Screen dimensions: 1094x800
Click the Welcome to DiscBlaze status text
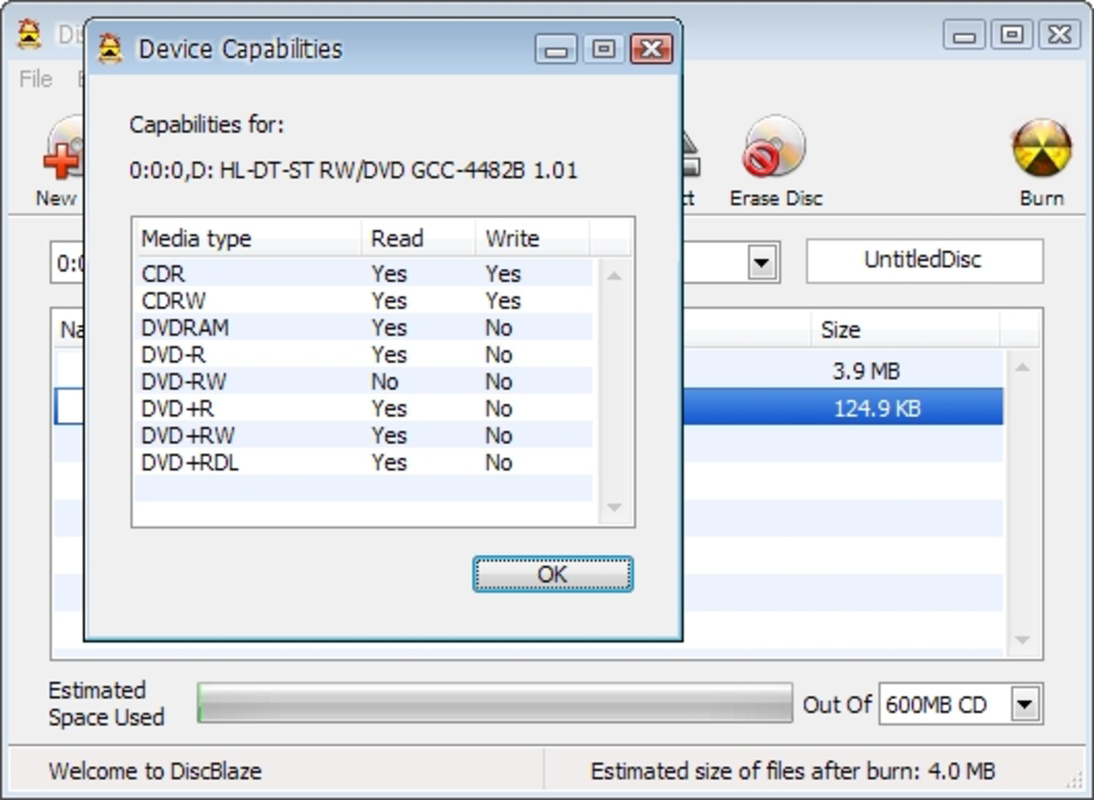[x=155, y=771]
